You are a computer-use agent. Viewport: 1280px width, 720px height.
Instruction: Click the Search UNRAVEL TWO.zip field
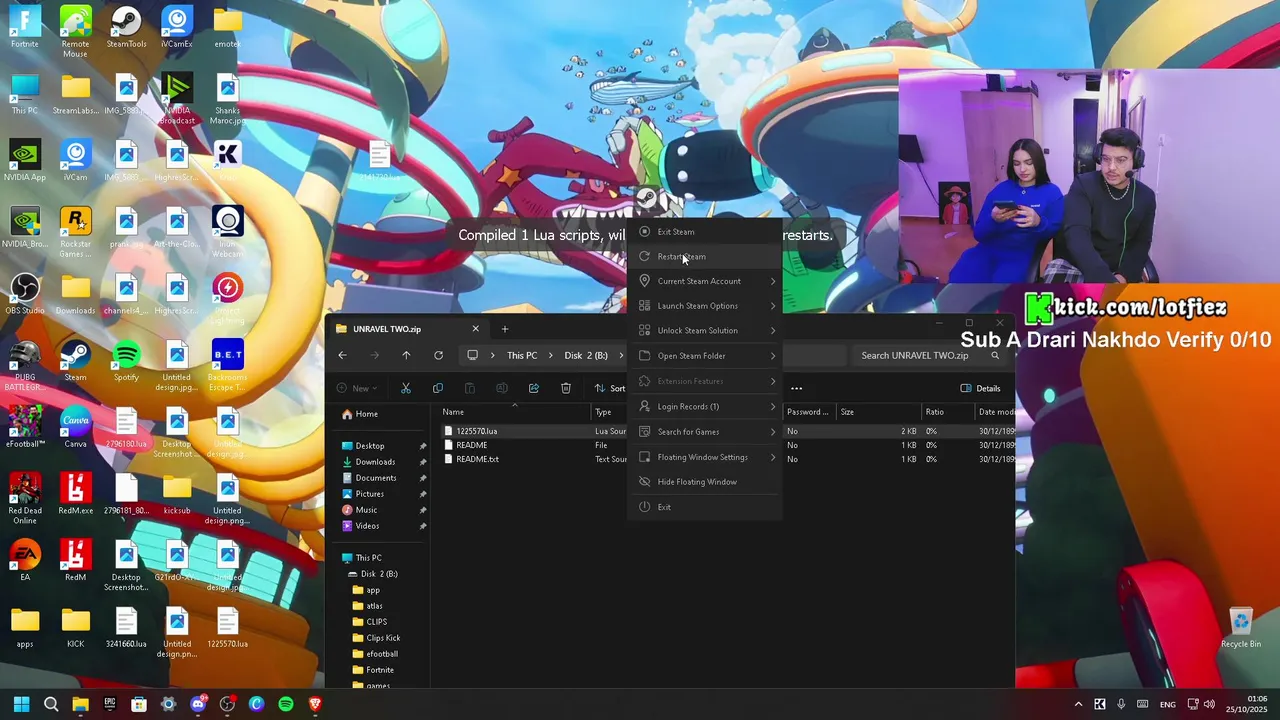tap(930, 355)
